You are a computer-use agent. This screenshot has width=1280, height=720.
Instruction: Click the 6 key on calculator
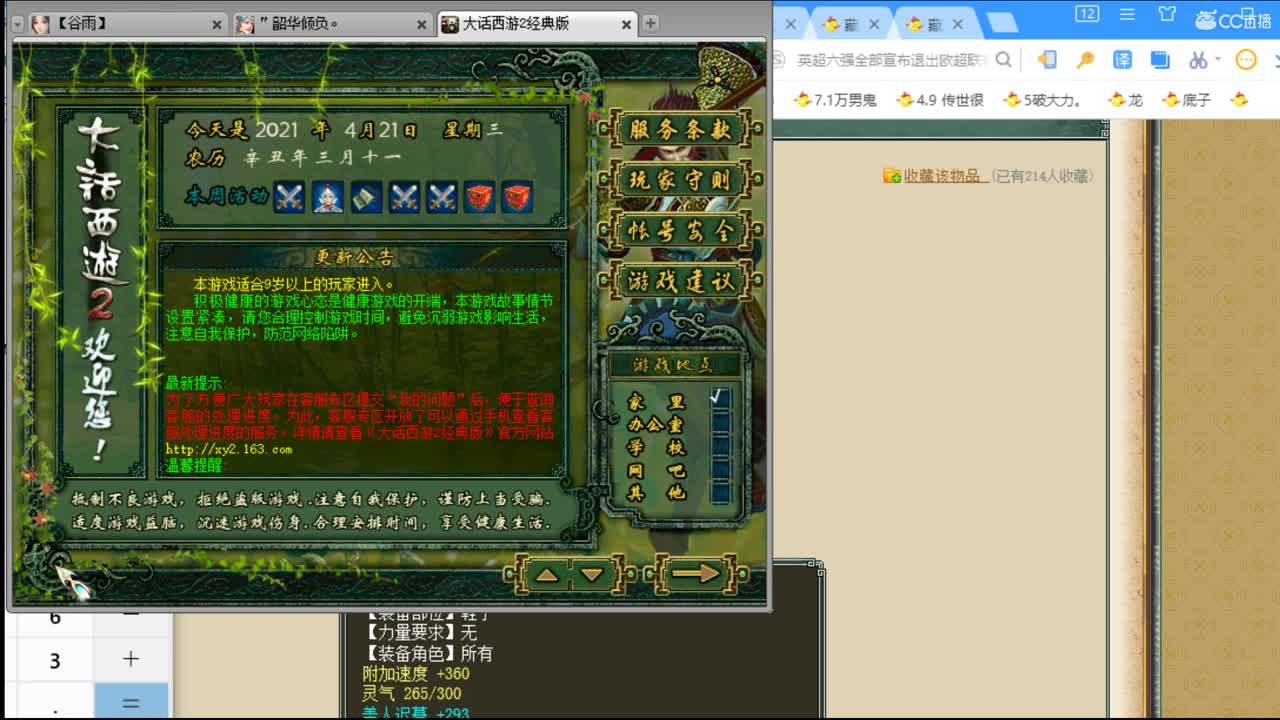(54, 618)
